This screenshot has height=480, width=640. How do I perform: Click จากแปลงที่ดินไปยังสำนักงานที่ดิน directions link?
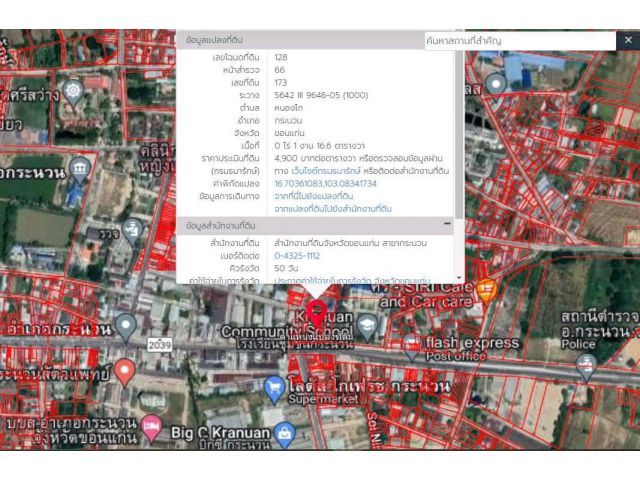(x=333, y=209)
